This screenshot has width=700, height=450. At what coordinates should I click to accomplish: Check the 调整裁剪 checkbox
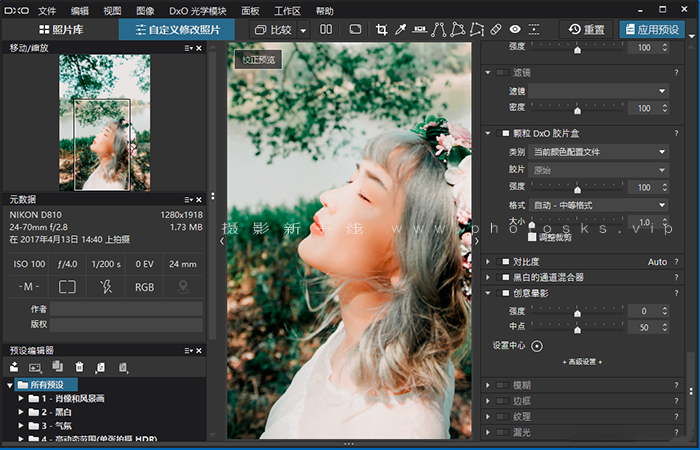532,237
